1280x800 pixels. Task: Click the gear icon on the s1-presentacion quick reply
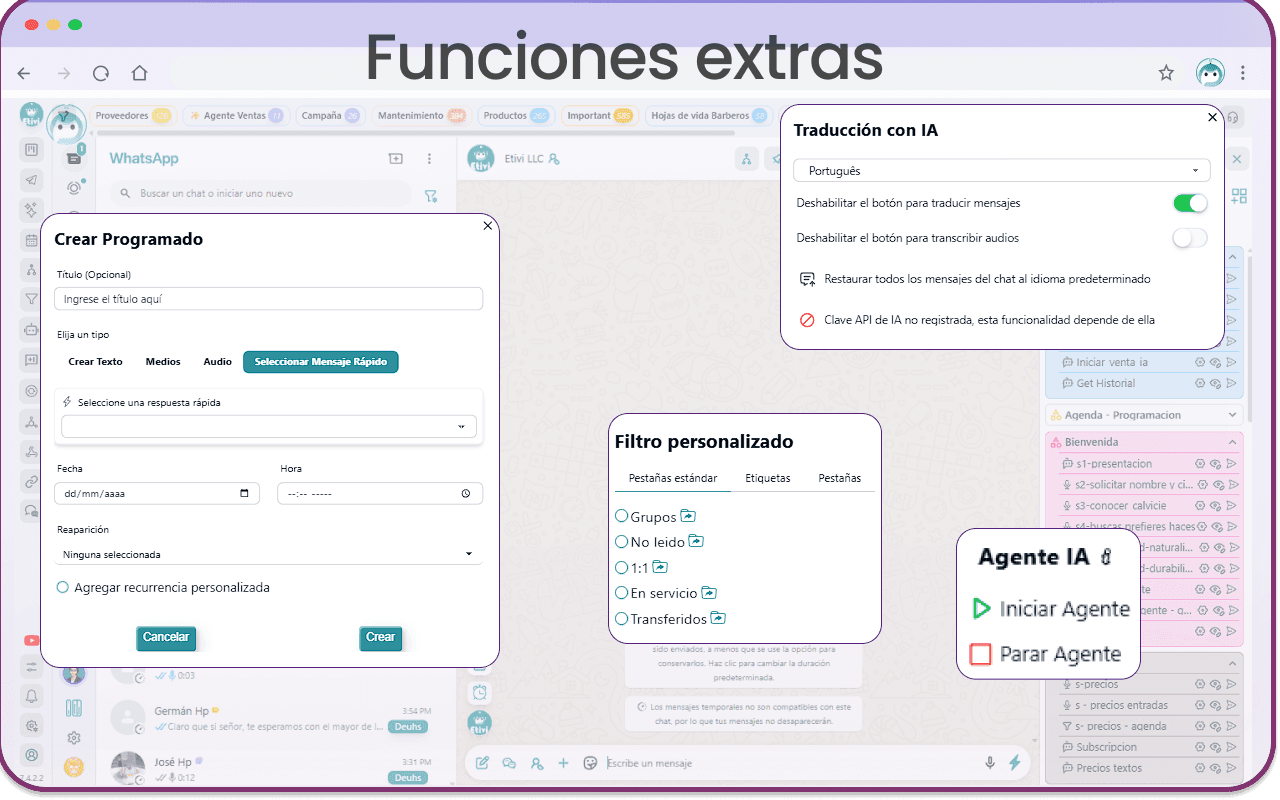coord(1200,464)
